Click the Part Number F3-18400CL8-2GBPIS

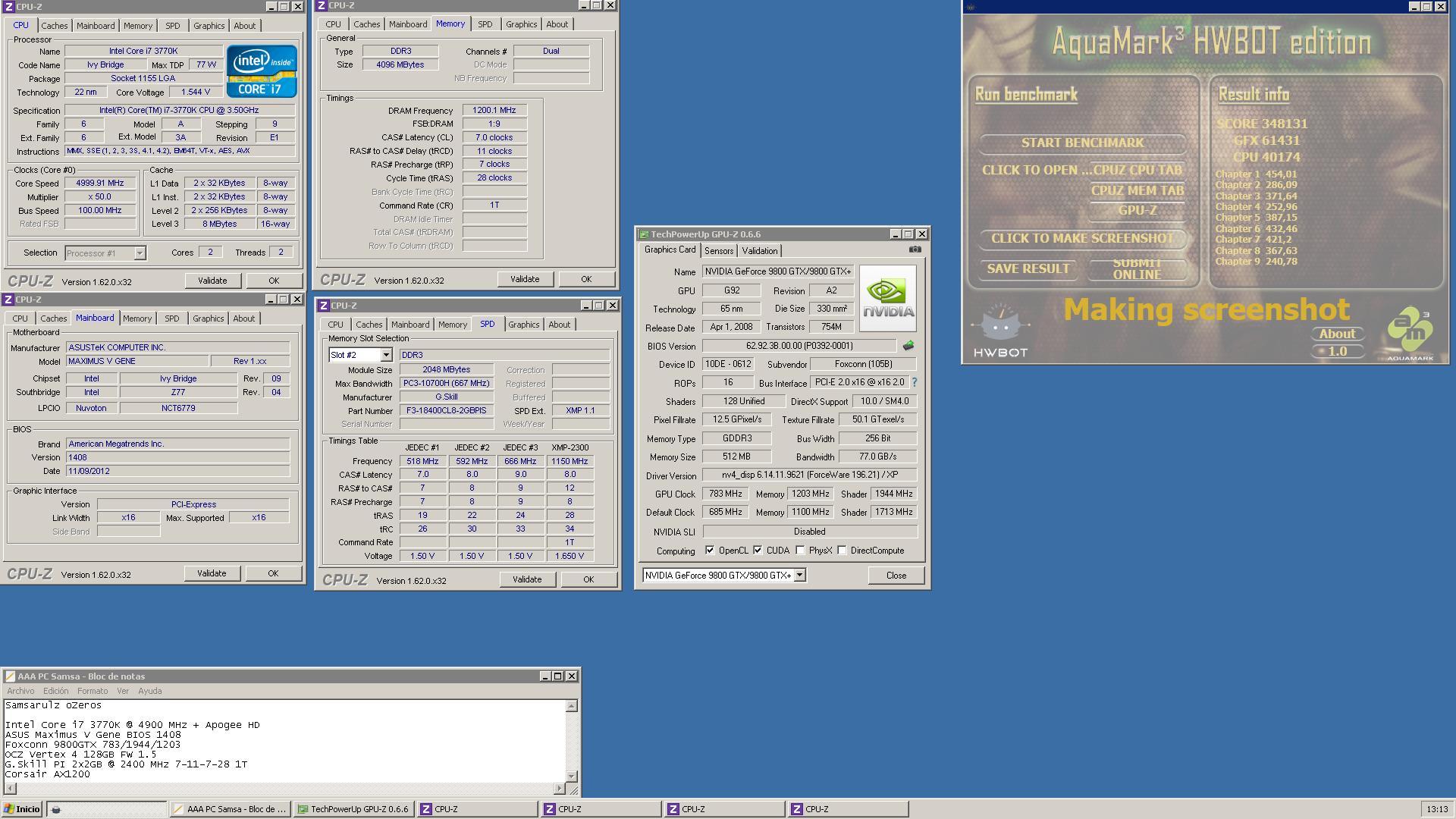point(447,411)
